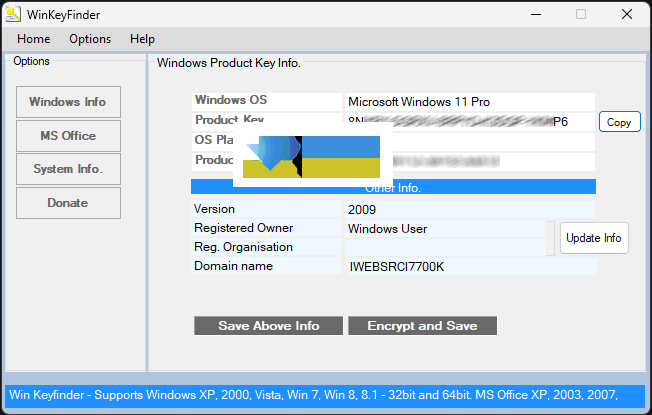The image size is (652, 415).
Task: Copy the product key
Action: (620, 122)
